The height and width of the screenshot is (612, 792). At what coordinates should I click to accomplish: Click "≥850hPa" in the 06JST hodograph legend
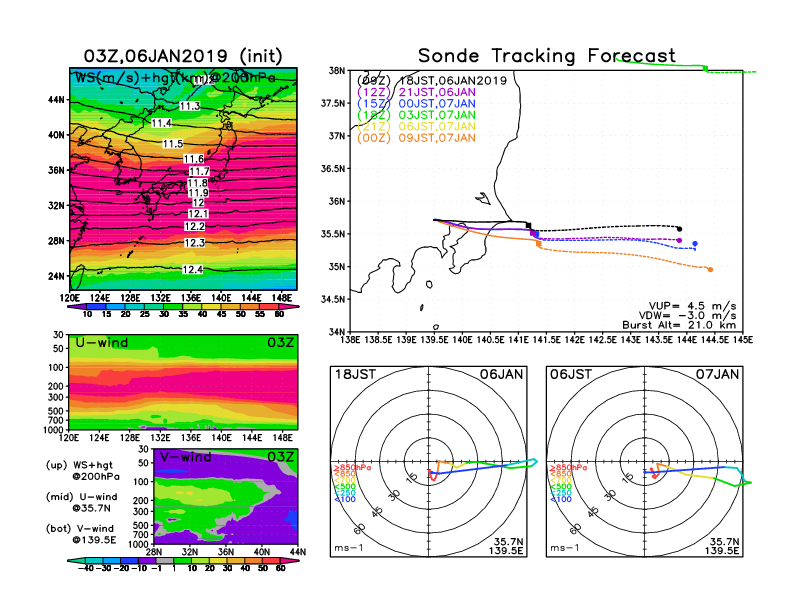point(568,468)
